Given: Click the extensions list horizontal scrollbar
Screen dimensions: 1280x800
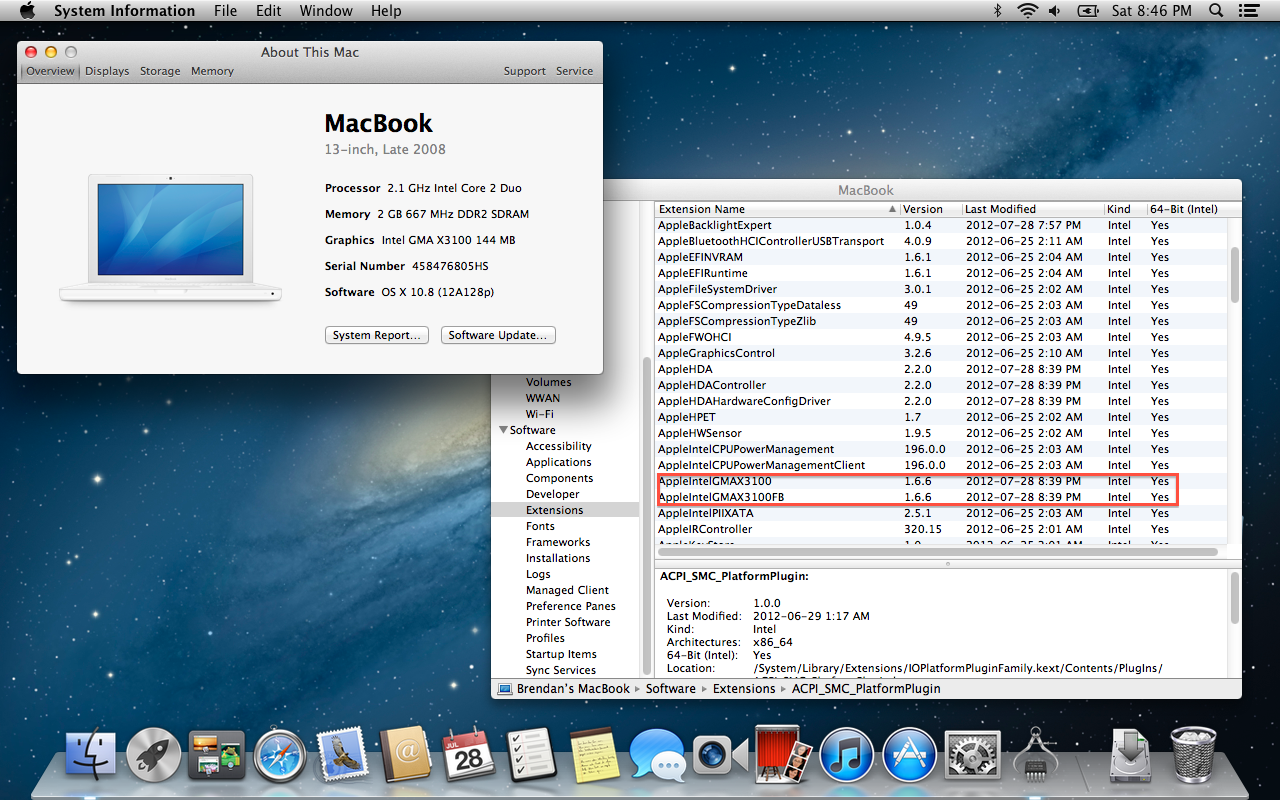Looking at the screenshot, I should click(937, 551).
